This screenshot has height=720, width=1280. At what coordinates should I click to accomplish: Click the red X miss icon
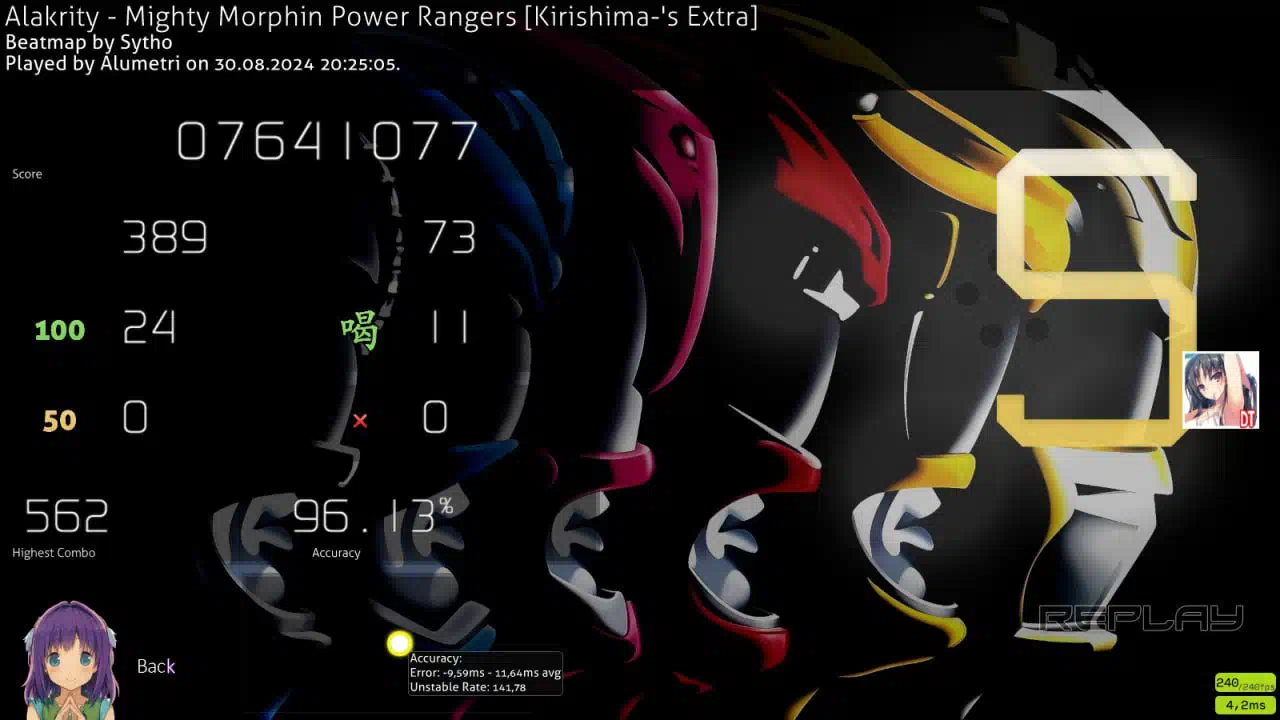[x=360, y=421]
